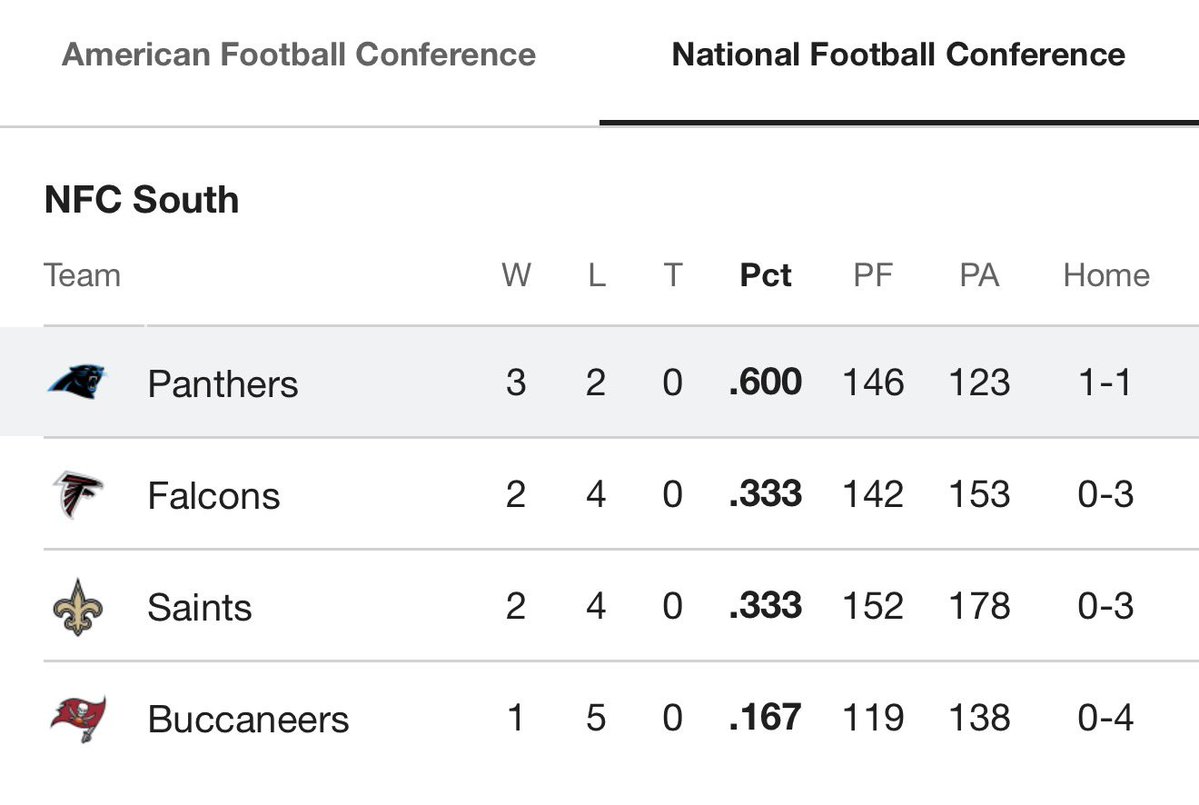Open the Falcons team page
The height and width of the screenshot is (805, 1199).
pos(213,495)
